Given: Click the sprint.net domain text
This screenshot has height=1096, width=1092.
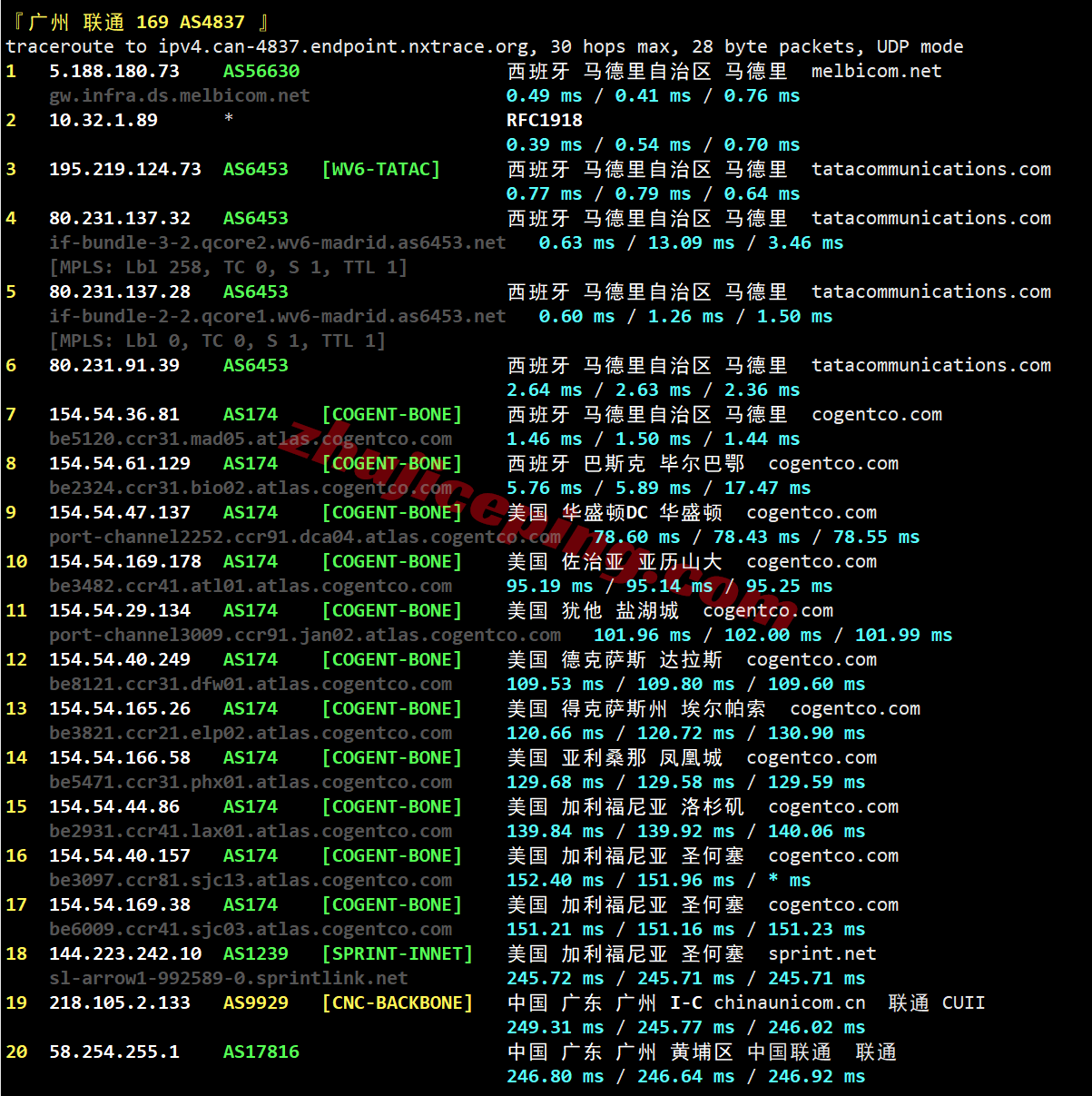Looking at the screenshot, I should 822,953.
